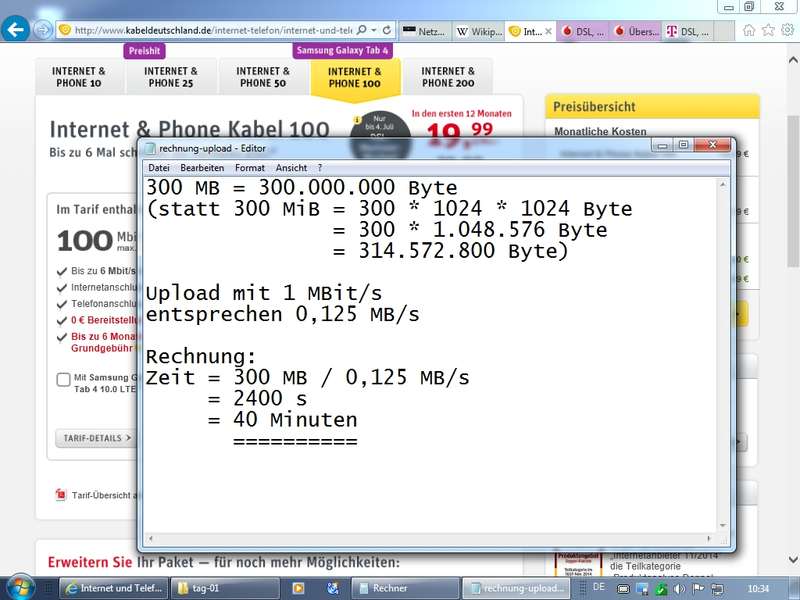Switch to the Telekom 'DSL, ...' tab
The image size is (800, 600).
688,31
